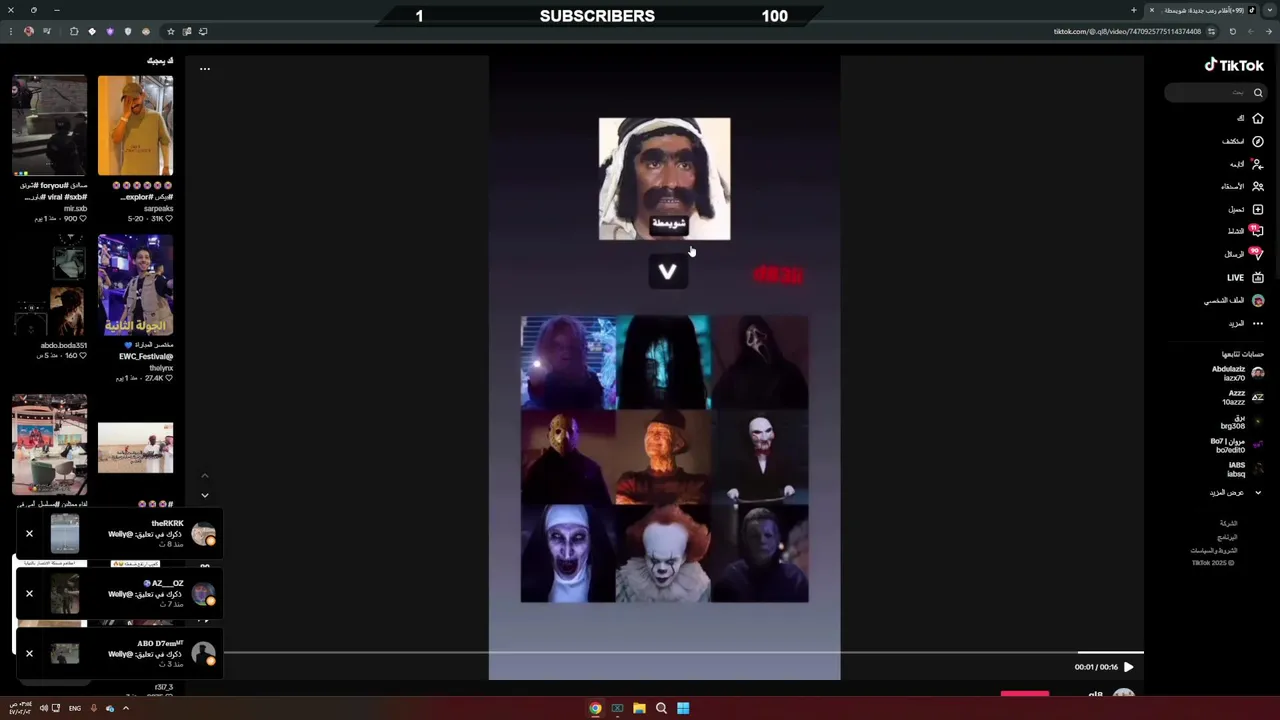
Task: Open ABO D7em notification profile avatar
Action: tap(203, 654)
